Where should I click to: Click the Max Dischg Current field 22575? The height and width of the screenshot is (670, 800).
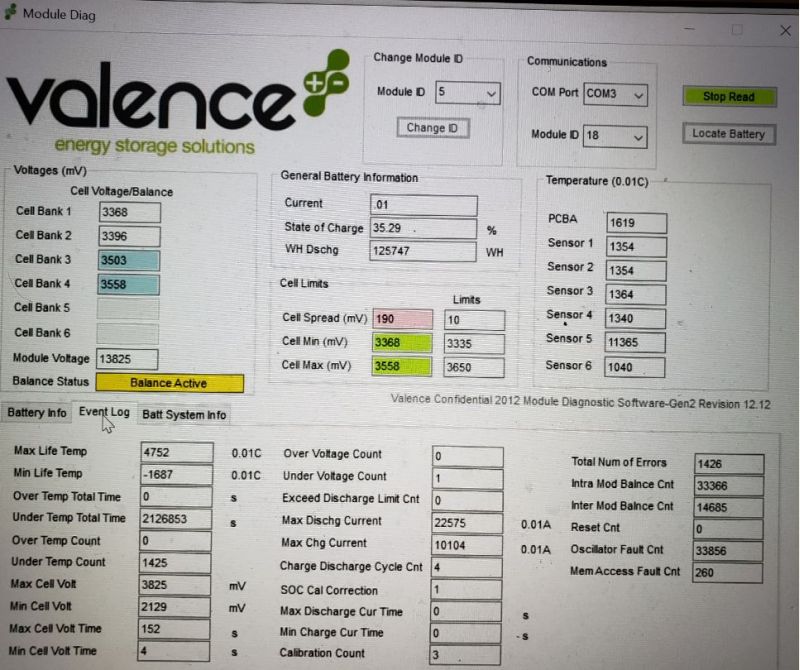(x=467, y=523)
